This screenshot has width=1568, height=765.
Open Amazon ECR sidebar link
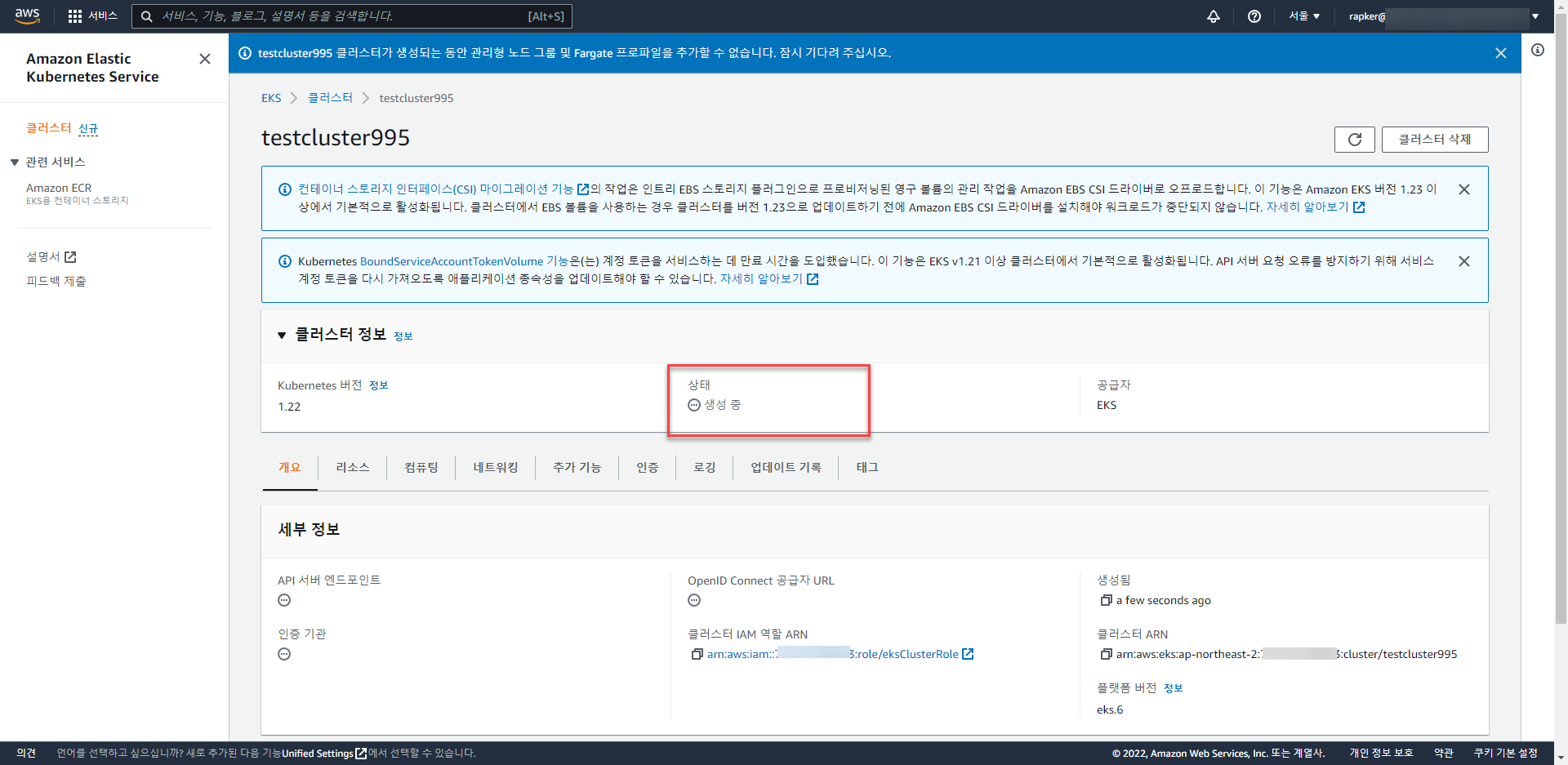(x=59, y=188)
